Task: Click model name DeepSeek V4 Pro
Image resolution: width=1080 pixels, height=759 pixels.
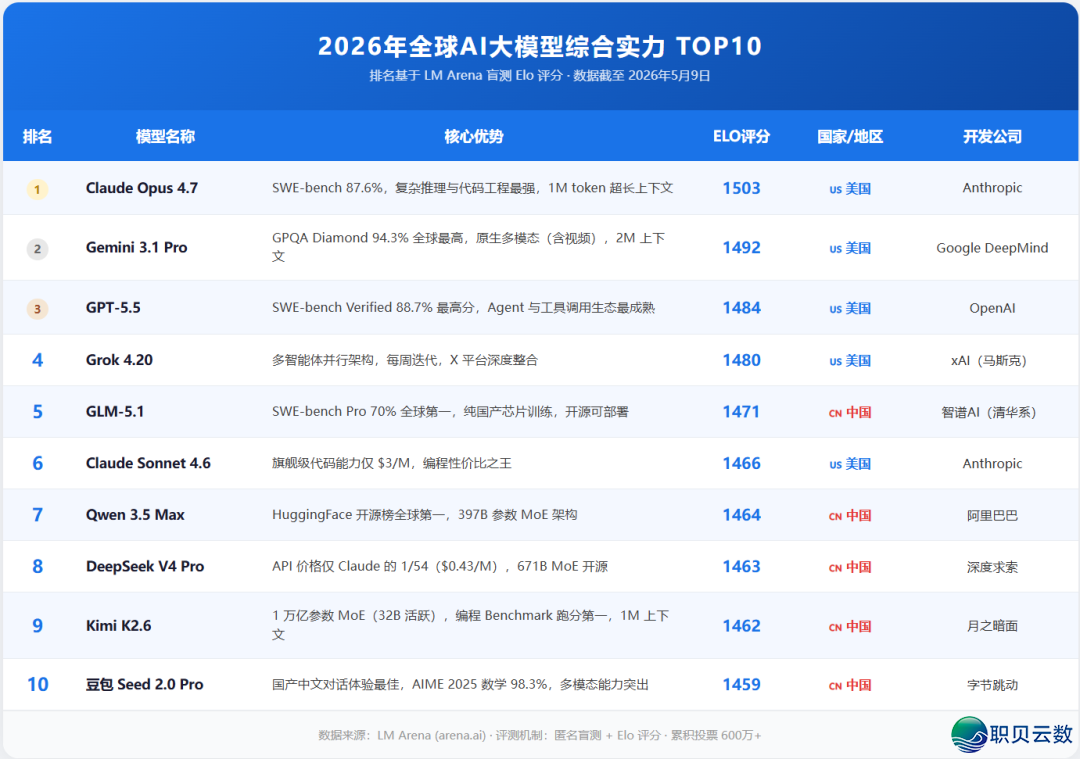Action: click(145, 566)
